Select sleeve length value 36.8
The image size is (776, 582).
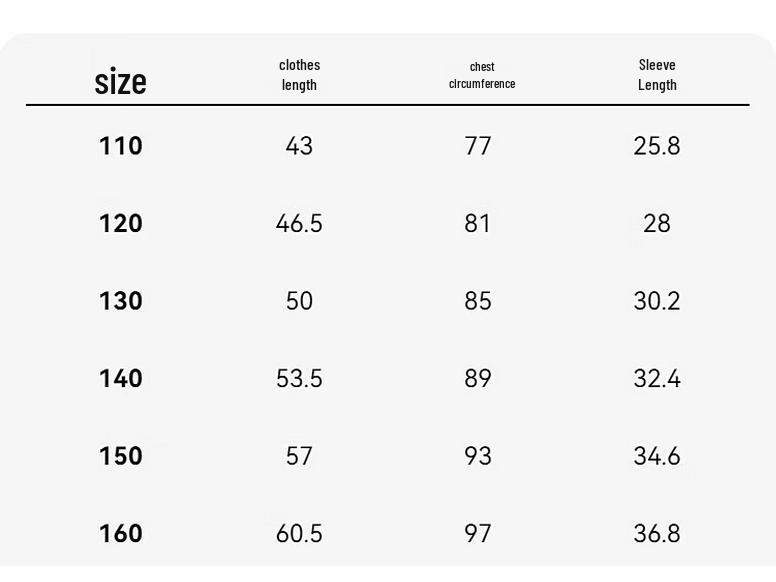(x=657, y=534)
